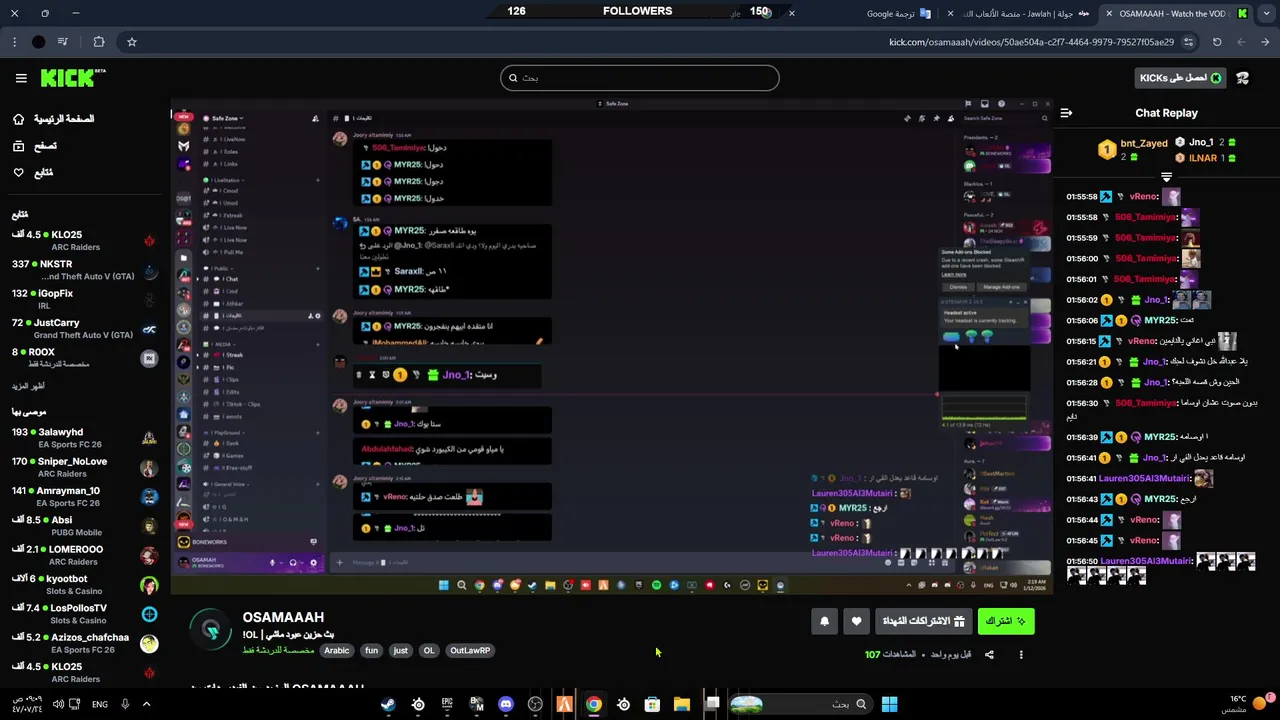Open Steam from the taskbar
The width and height of the screenshot is (1280, 720).
388,704
